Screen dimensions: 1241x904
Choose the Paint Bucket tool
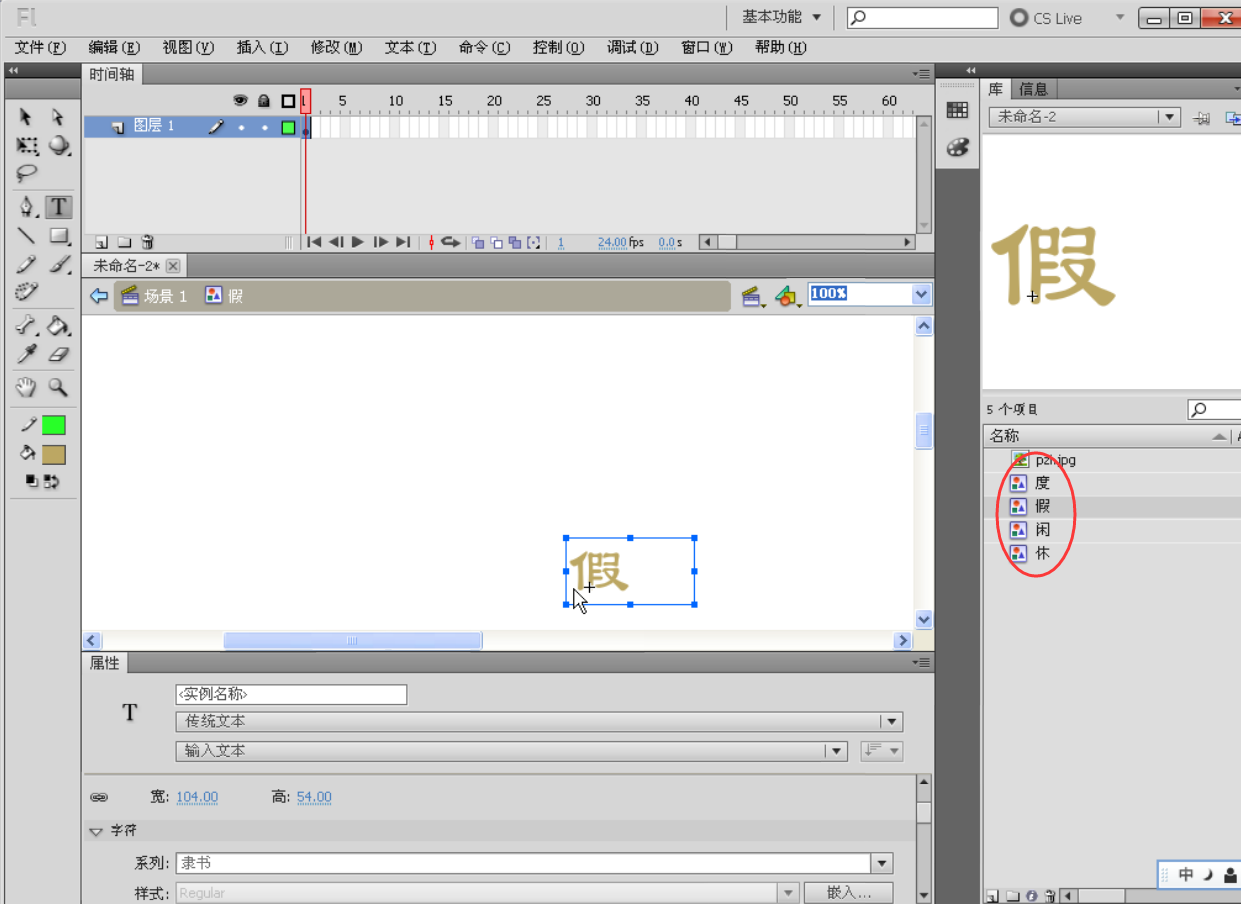coord(59,325)
